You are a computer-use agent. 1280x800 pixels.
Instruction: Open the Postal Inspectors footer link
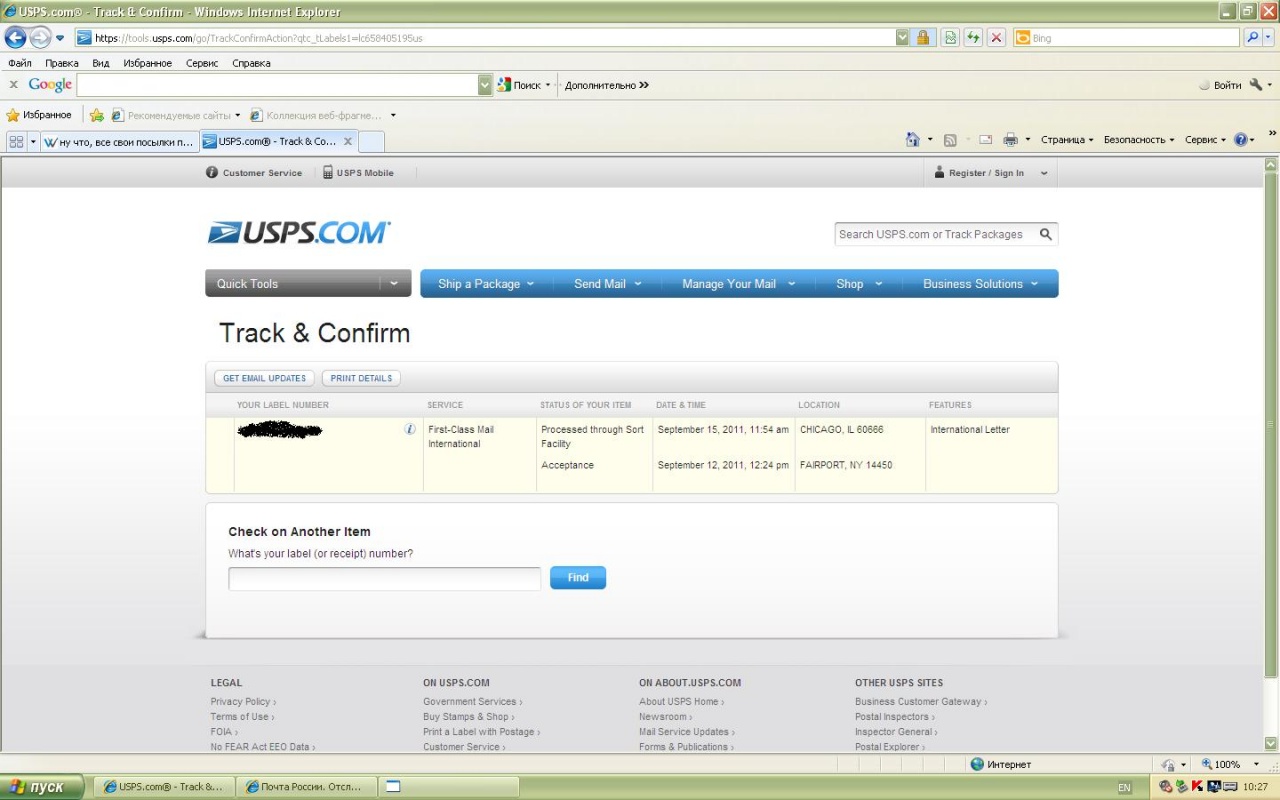pyautogui.click(x=894, y=717)
